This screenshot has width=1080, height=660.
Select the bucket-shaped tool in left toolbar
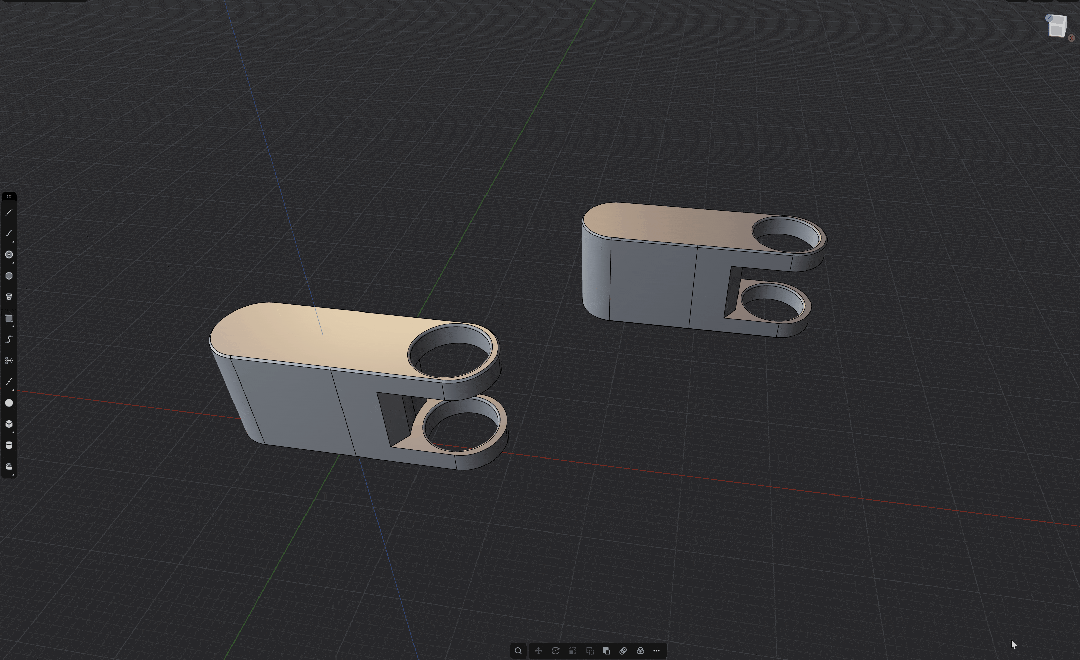click(9, 297)
